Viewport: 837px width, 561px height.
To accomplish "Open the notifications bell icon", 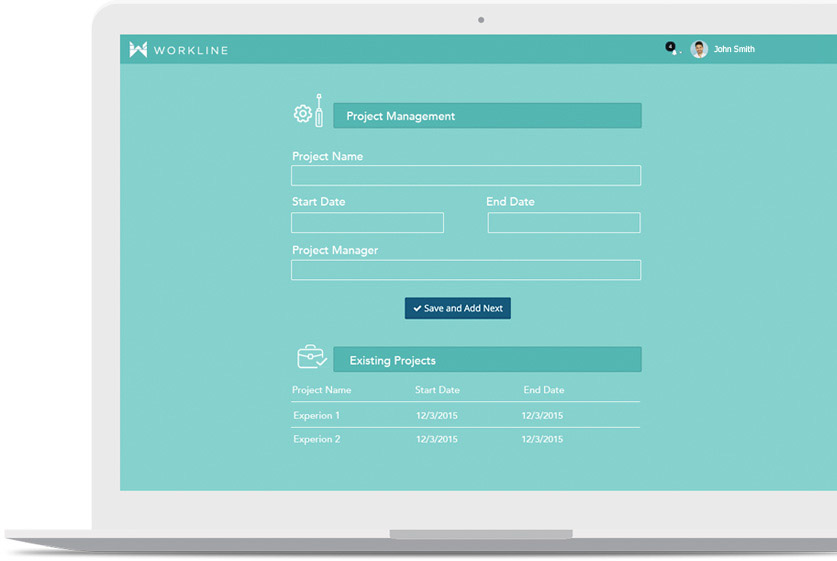I will (x=672, y=48).
